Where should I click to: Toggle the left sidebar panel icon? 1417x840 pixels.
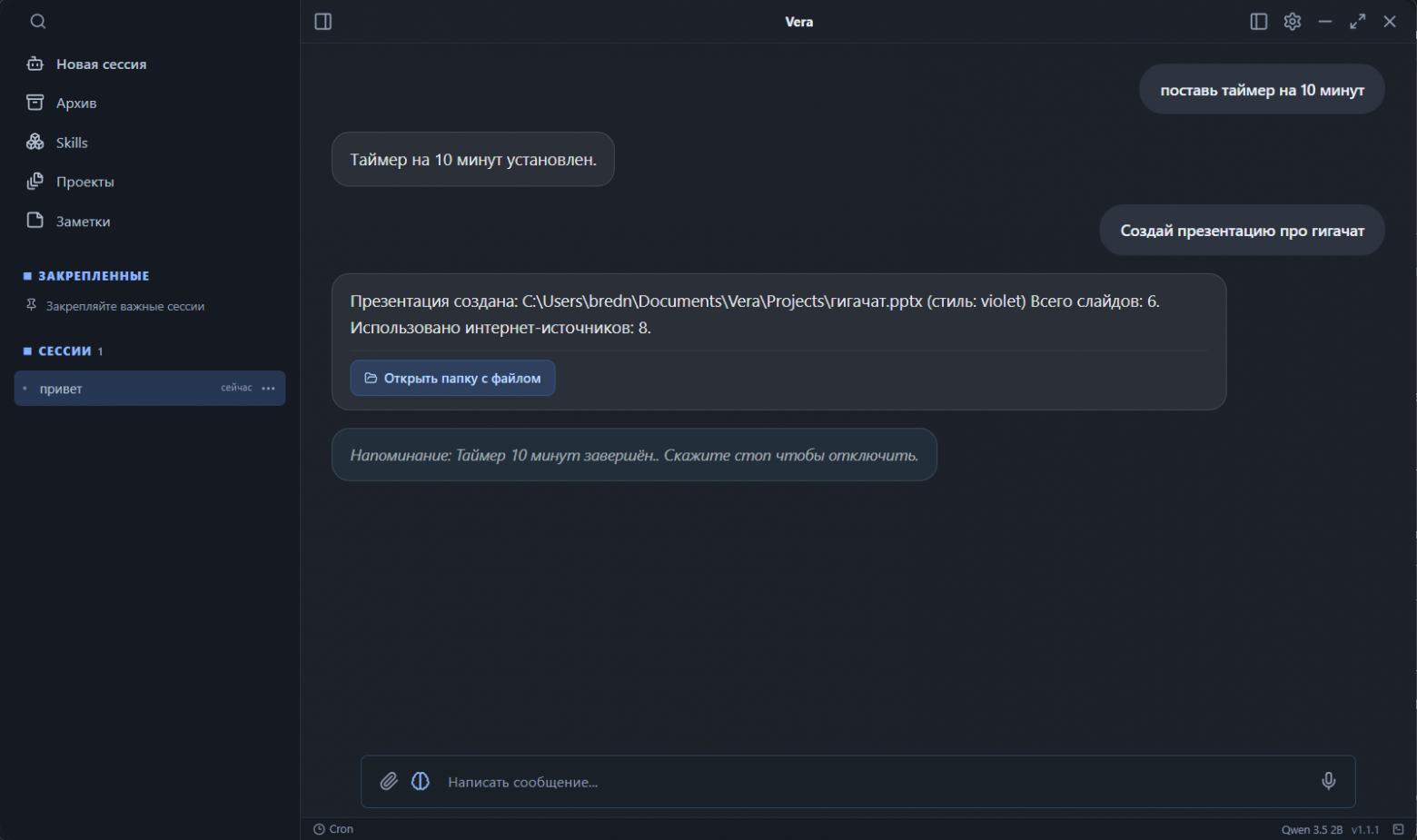point(323,22)
